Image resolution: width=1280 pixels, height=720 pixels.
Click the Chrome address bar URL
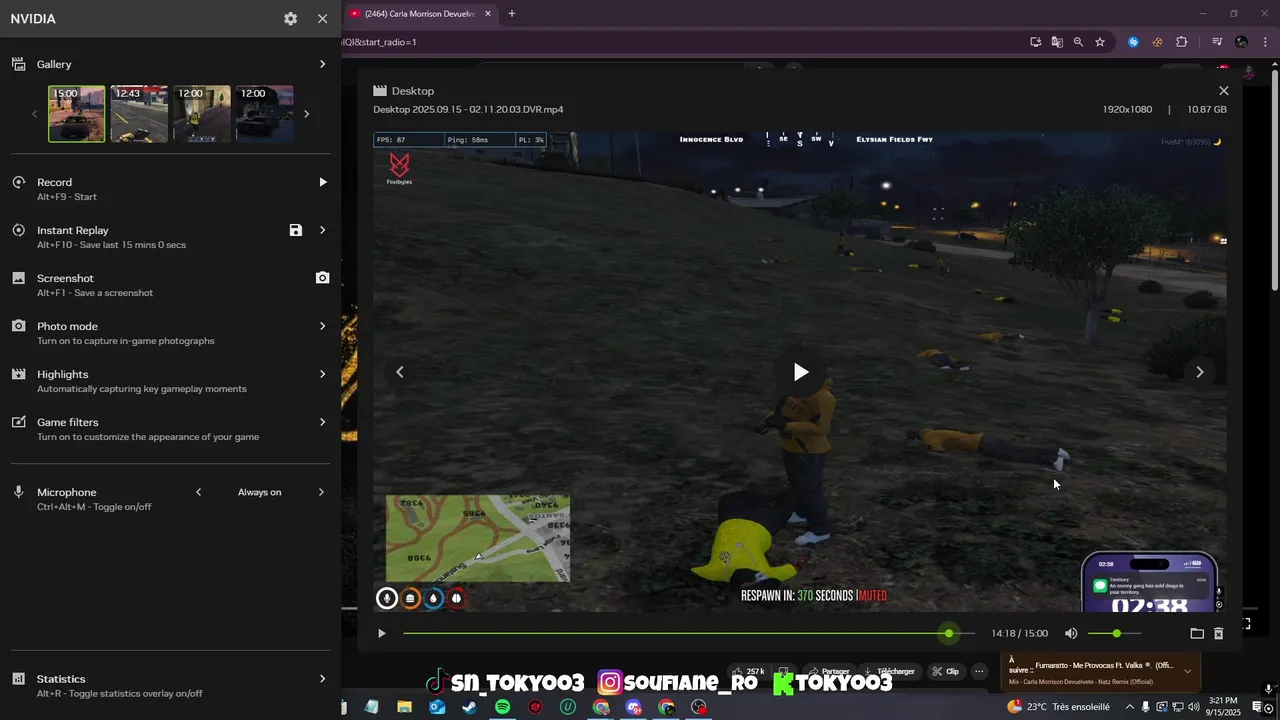pos(380,42)
